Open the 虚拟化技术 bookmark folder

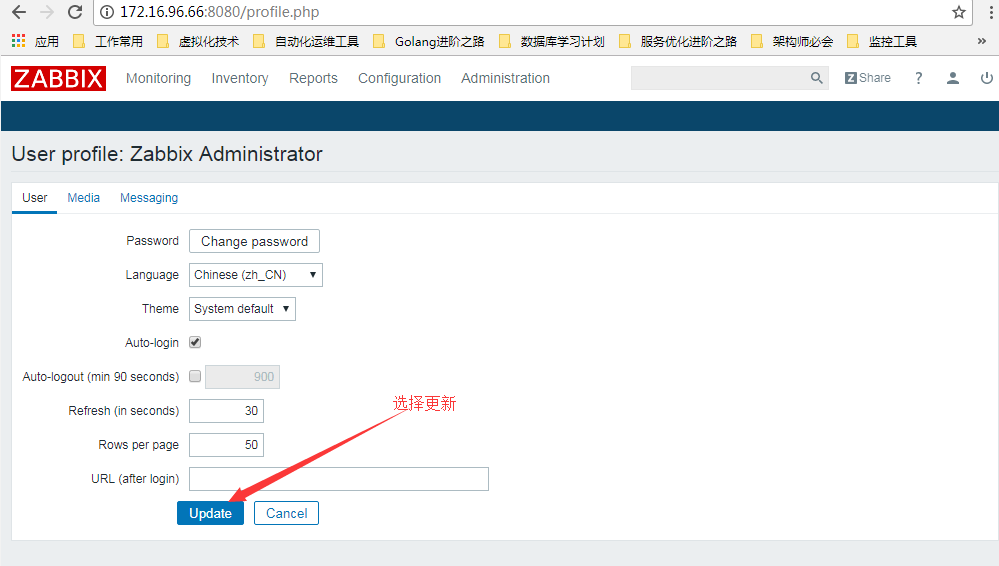coord(198,41)
